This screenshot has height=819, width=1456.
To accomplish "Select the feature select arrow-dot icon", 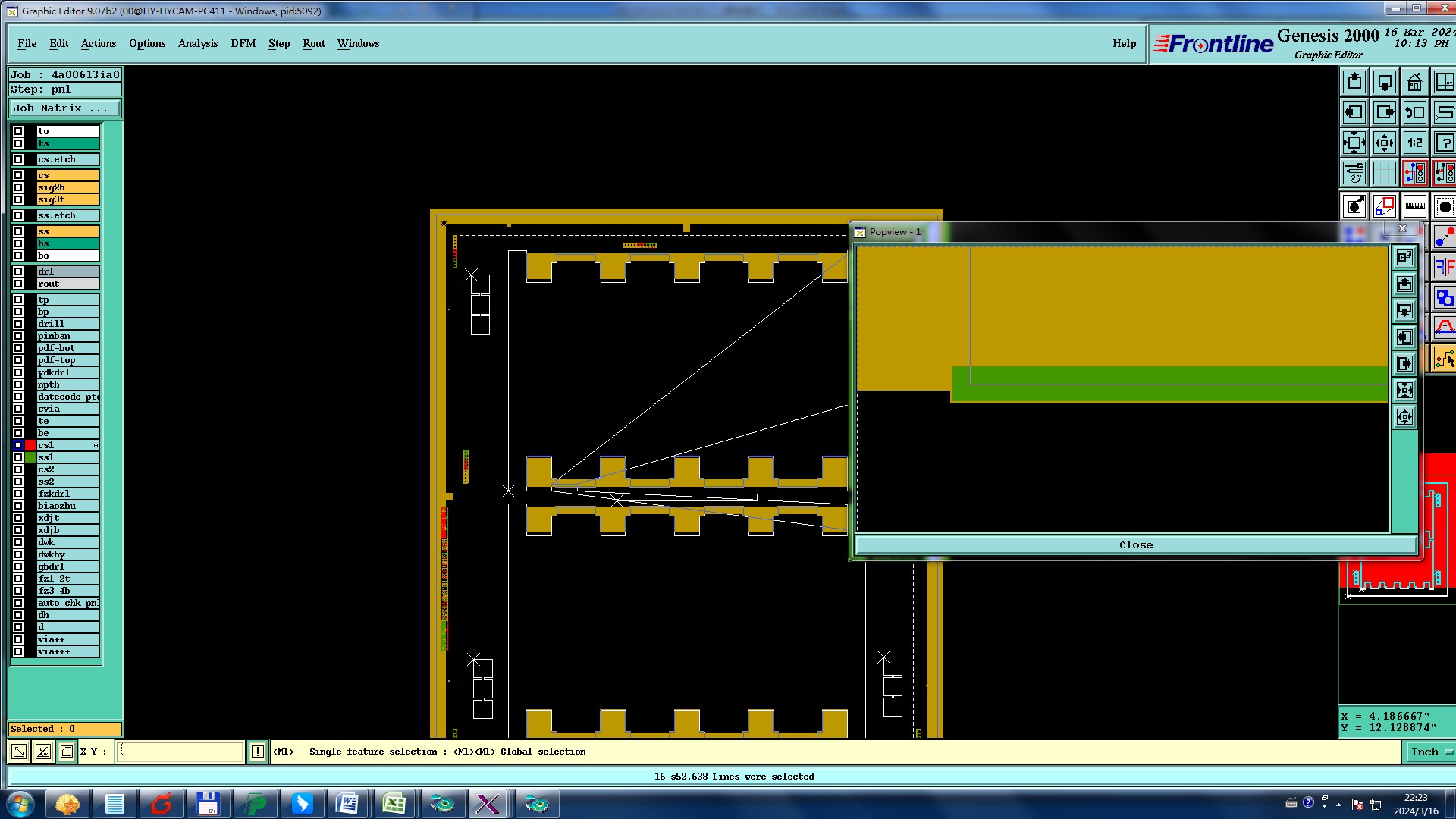I will coord(1354,206).
